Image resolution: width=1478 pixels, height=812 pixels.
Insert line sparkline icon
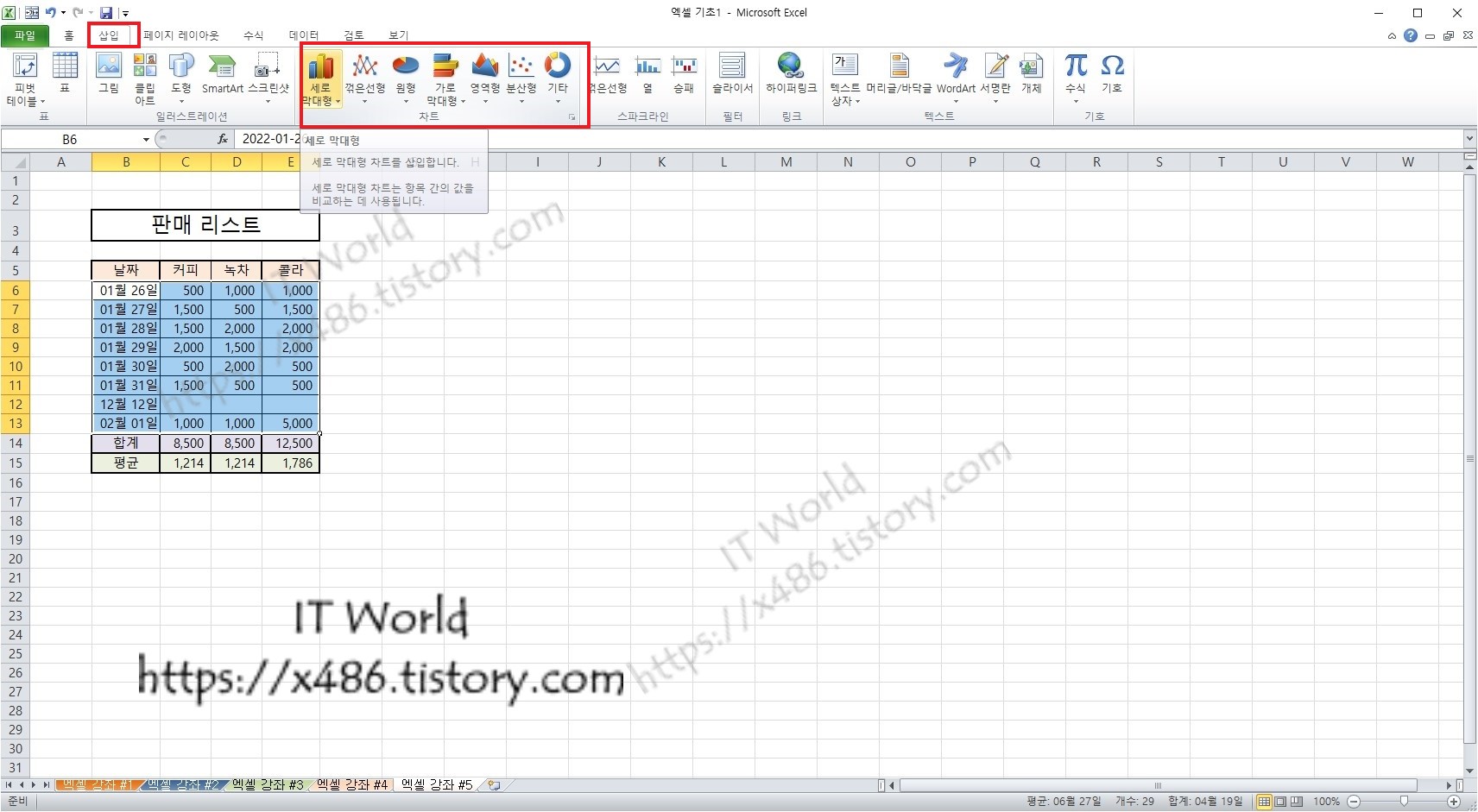pyautogui.click(x=608, y=72)
